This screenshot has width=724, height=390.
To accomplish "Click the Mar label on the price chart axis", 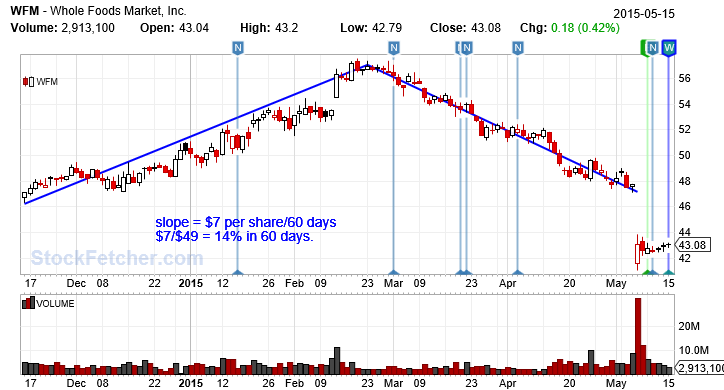I will pyautogui.click(x=393, y=283).
